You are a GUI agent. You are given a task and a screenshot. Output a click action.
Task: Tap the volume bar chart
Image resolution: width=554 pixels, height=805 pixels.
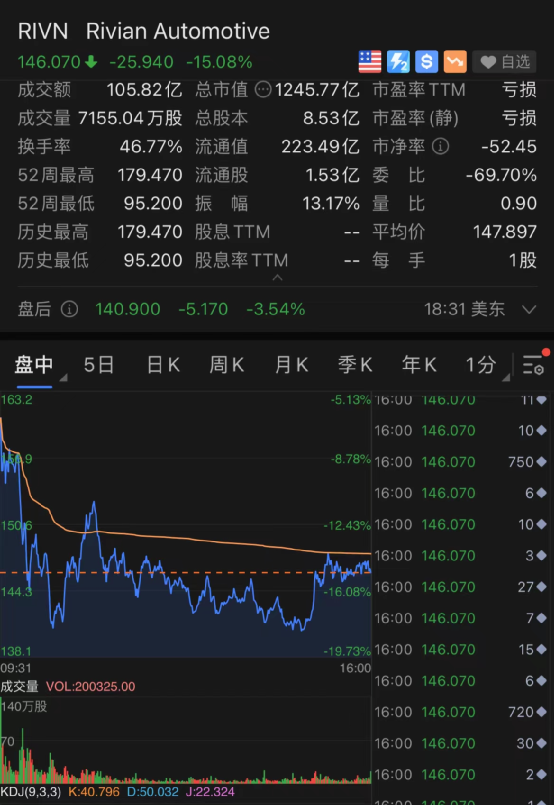pyautogui.click(x=185, y=741)
